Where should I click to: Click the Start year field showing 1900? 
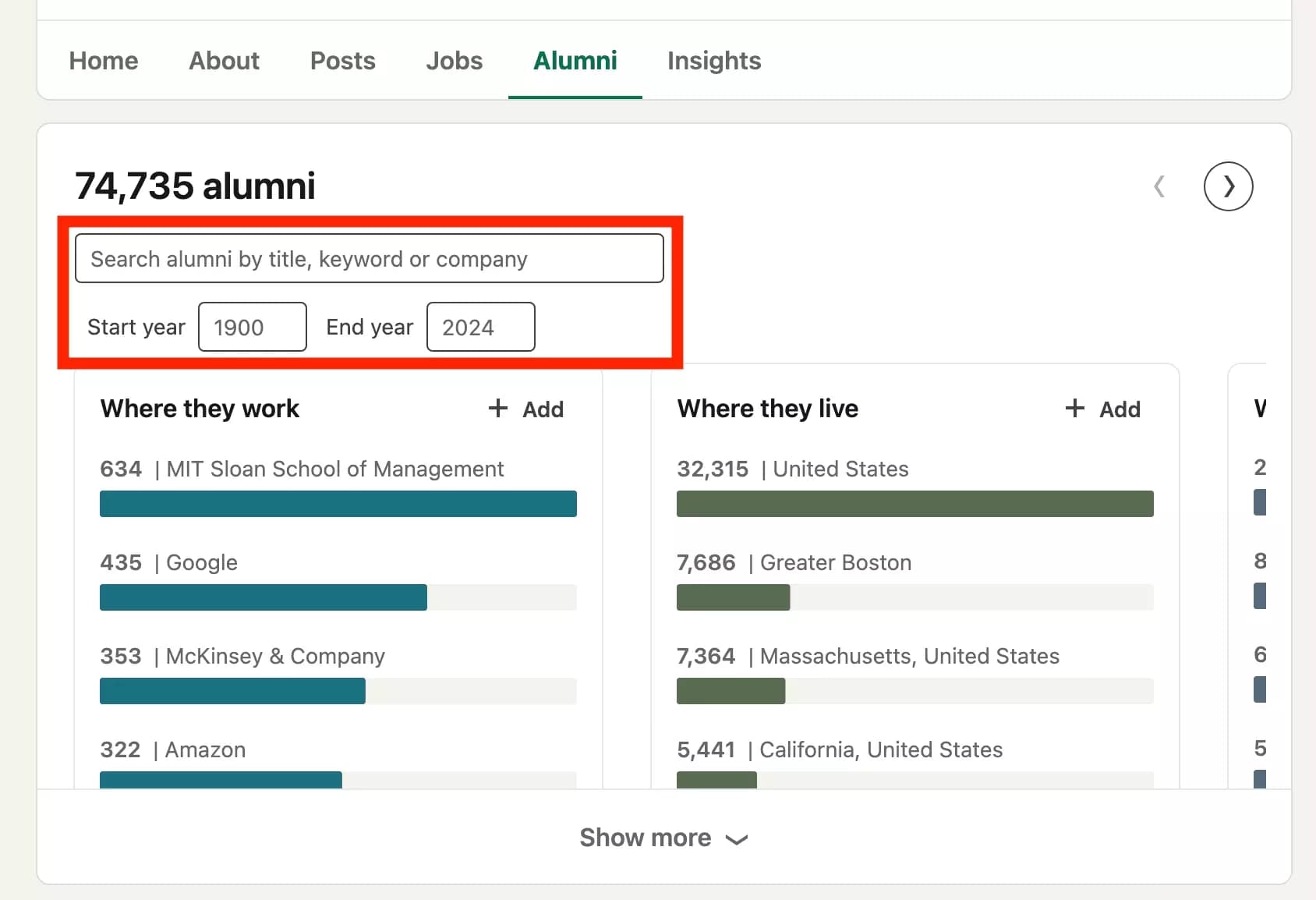pos(252,327)
